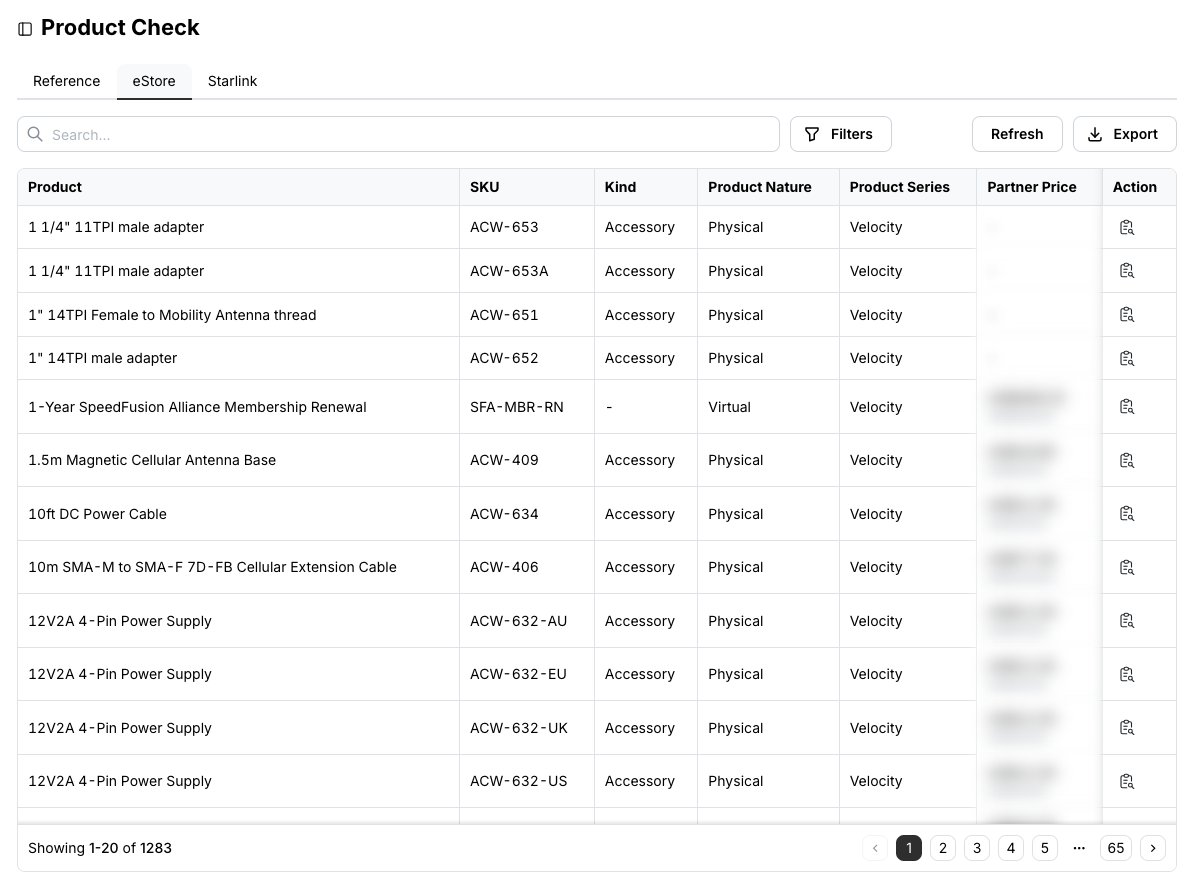Focus the Search input field
The image size is (1194, 884).
398,134
